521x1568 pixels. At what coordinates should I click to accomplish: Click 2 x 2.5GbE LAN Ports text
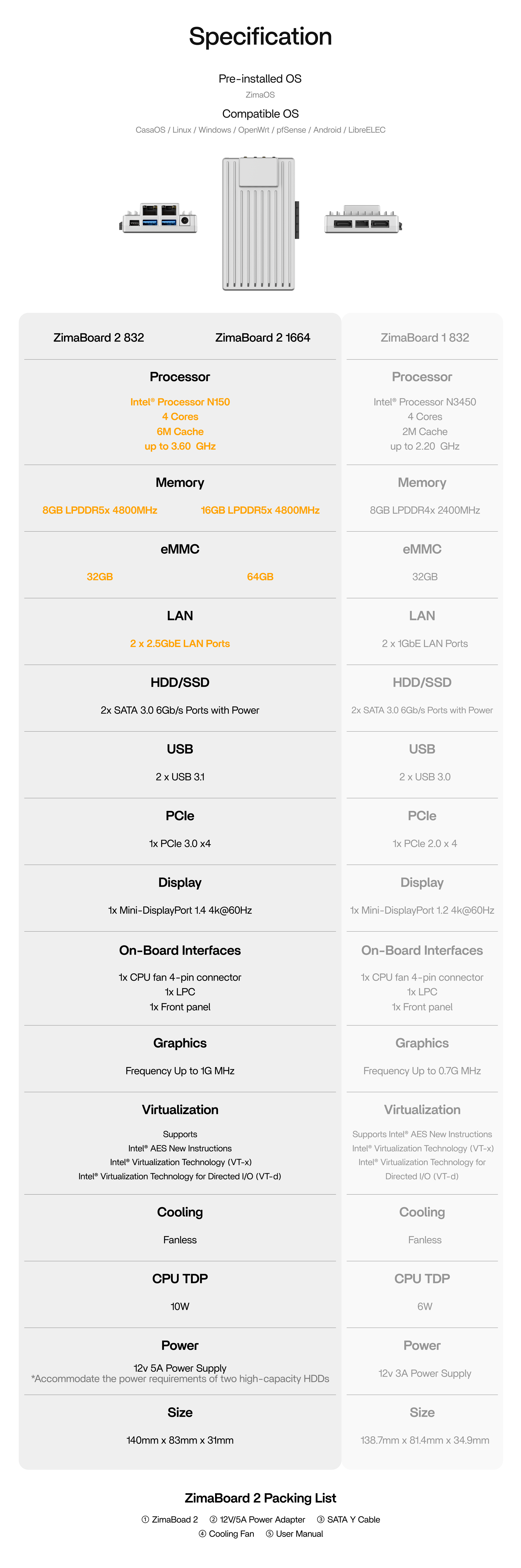[180, 643]
